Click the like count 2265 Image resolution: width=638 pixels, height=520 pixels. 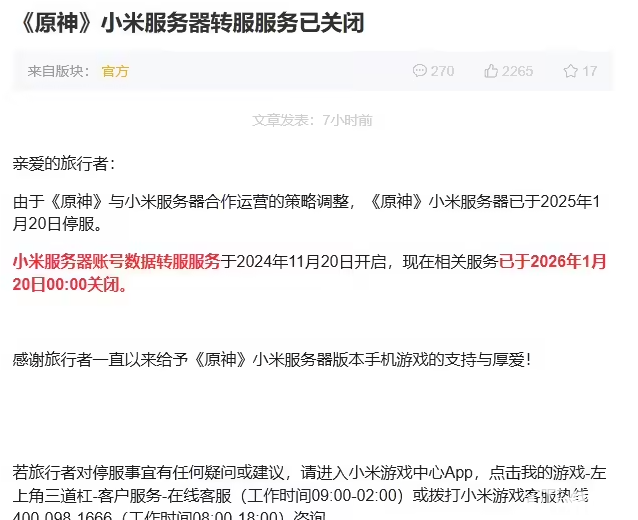[x=517, y=71]
